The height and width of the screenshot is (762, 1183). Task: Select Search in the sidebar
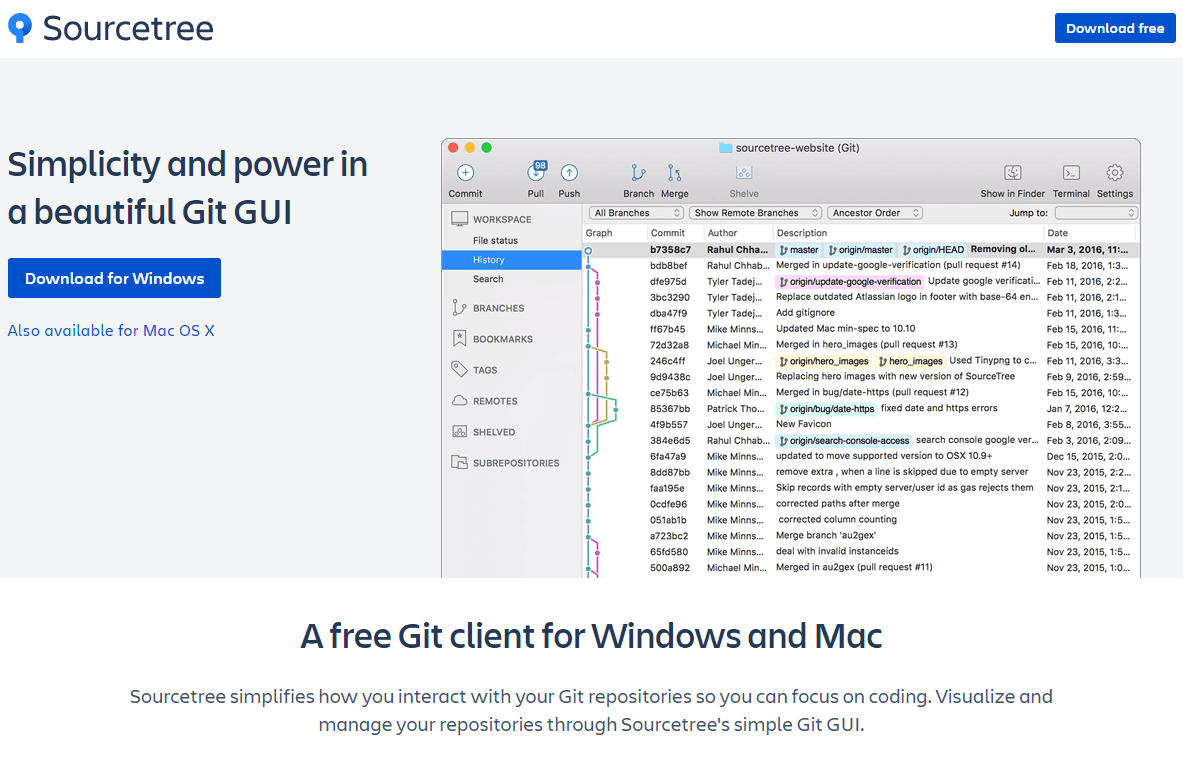tap(487, 278)
